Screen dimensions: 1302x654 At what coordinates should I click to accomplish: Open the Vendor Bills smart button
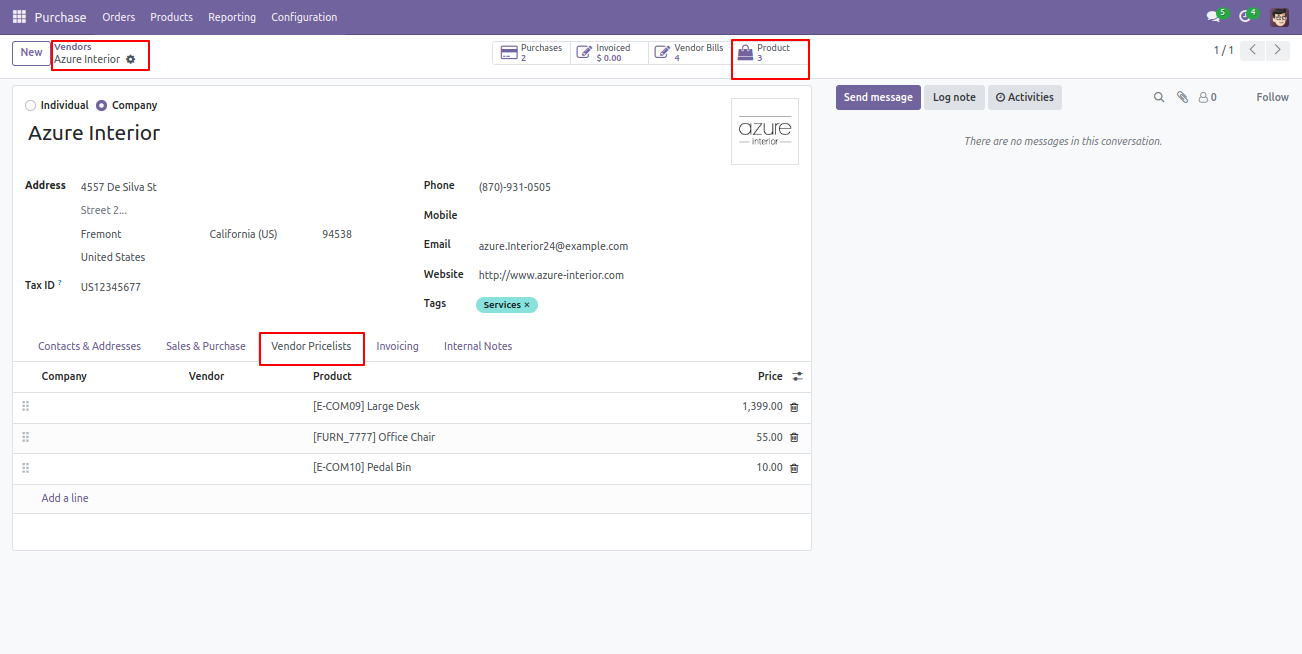[x=687, y=53]
